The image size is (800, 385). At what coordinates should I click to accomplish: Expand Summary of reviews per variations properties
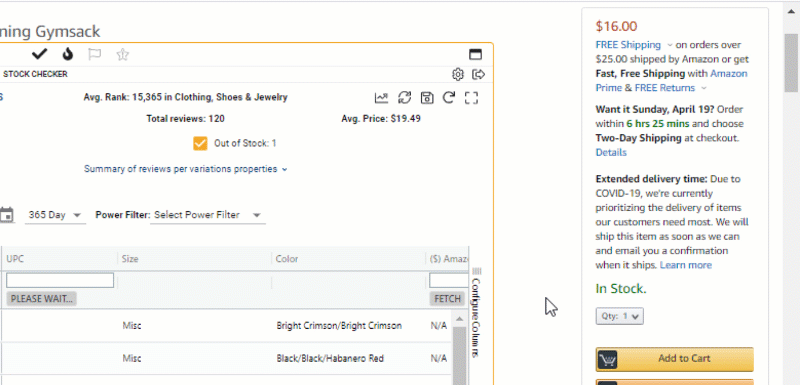[x=186, y=169]
